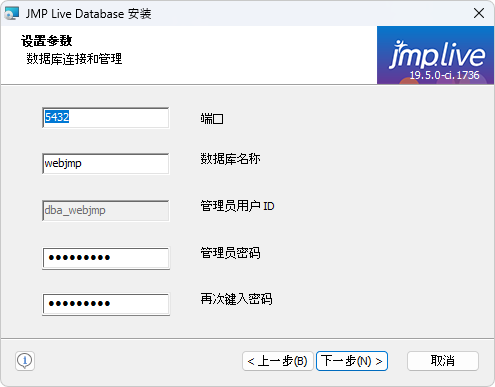The width and height of the screenshot is (495, 387).
Task: Click the 管理员密码 label
Action: [x=230, y=253]
